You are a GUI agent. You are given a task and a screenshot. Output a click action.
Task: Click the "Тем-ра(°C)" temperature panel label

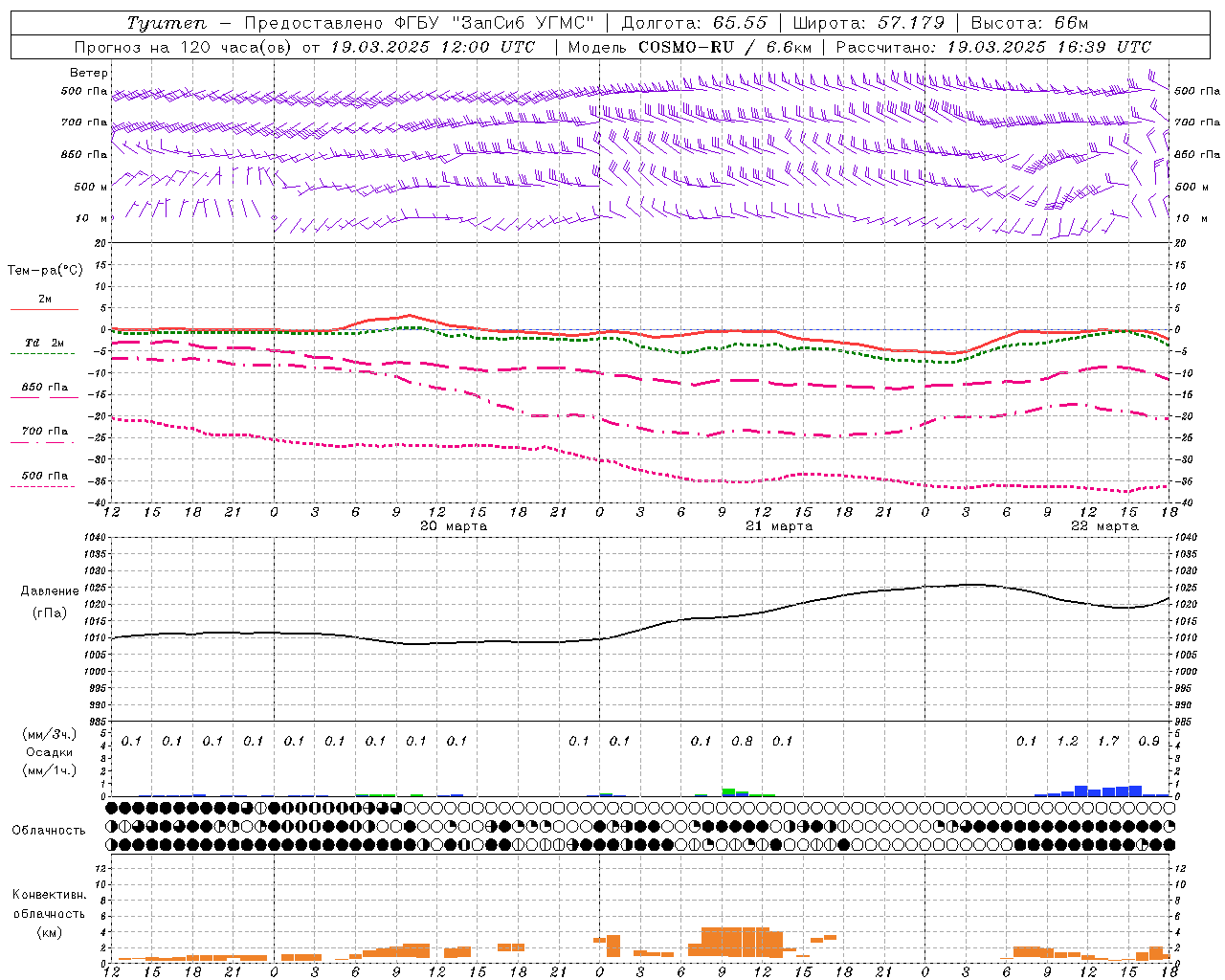point(45,271)
